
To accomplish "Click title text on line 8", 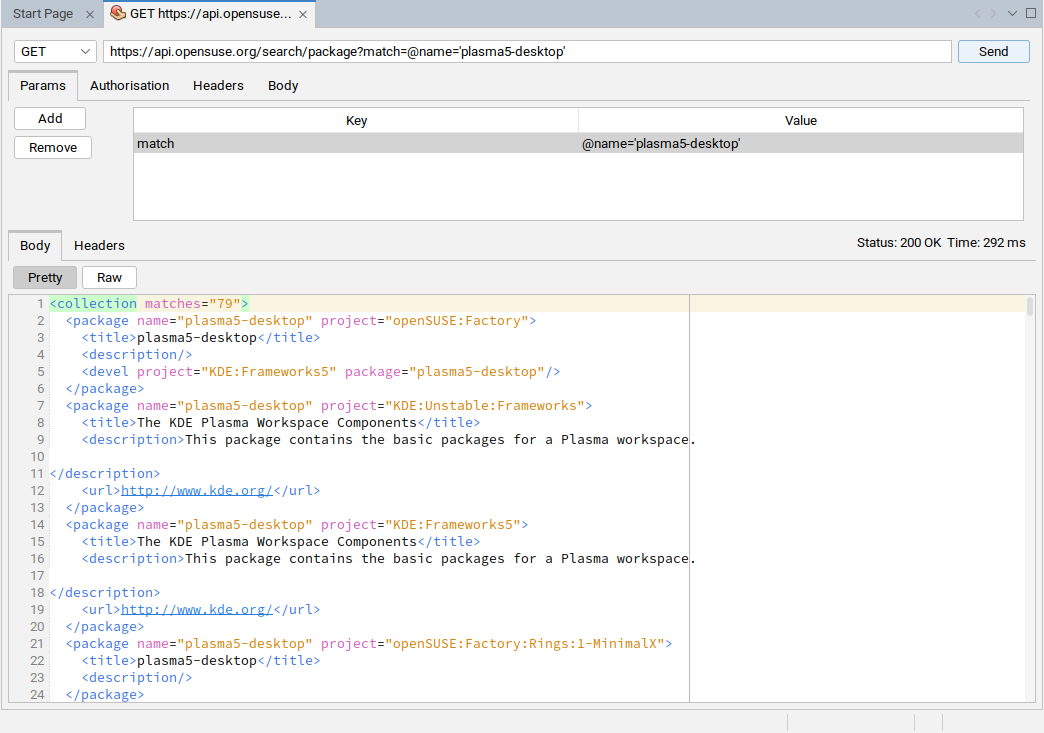I will [276, 423].
